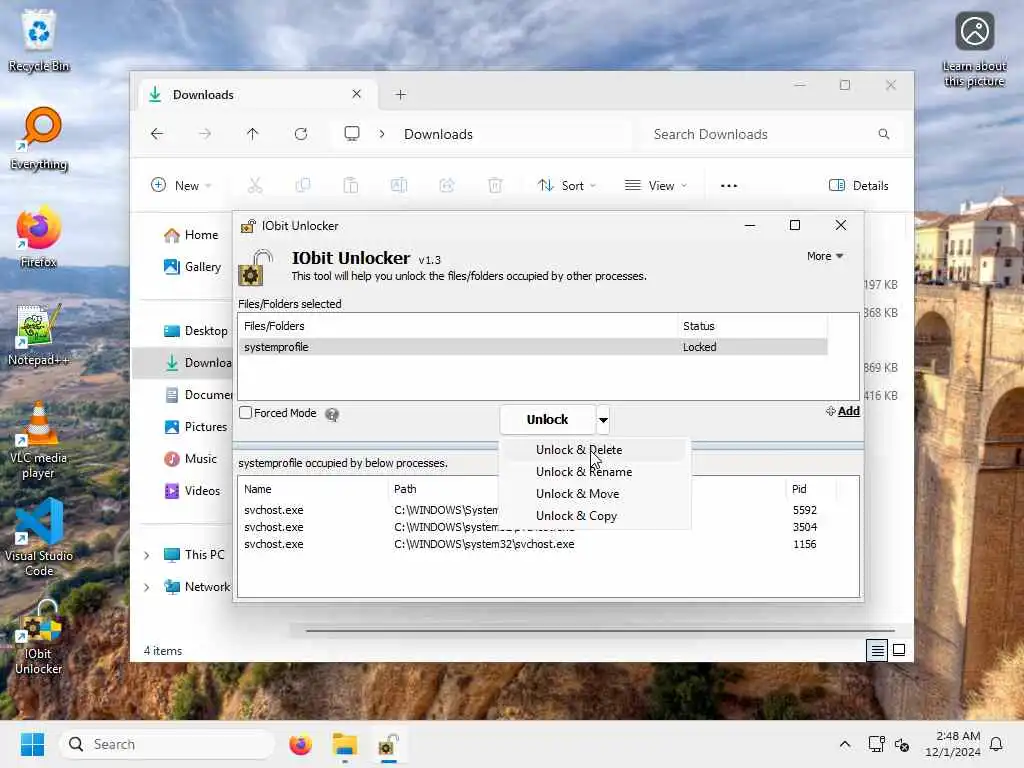Open Firefox desktop shortcut
1024x768 pixels.
click(x=39, y=236)
